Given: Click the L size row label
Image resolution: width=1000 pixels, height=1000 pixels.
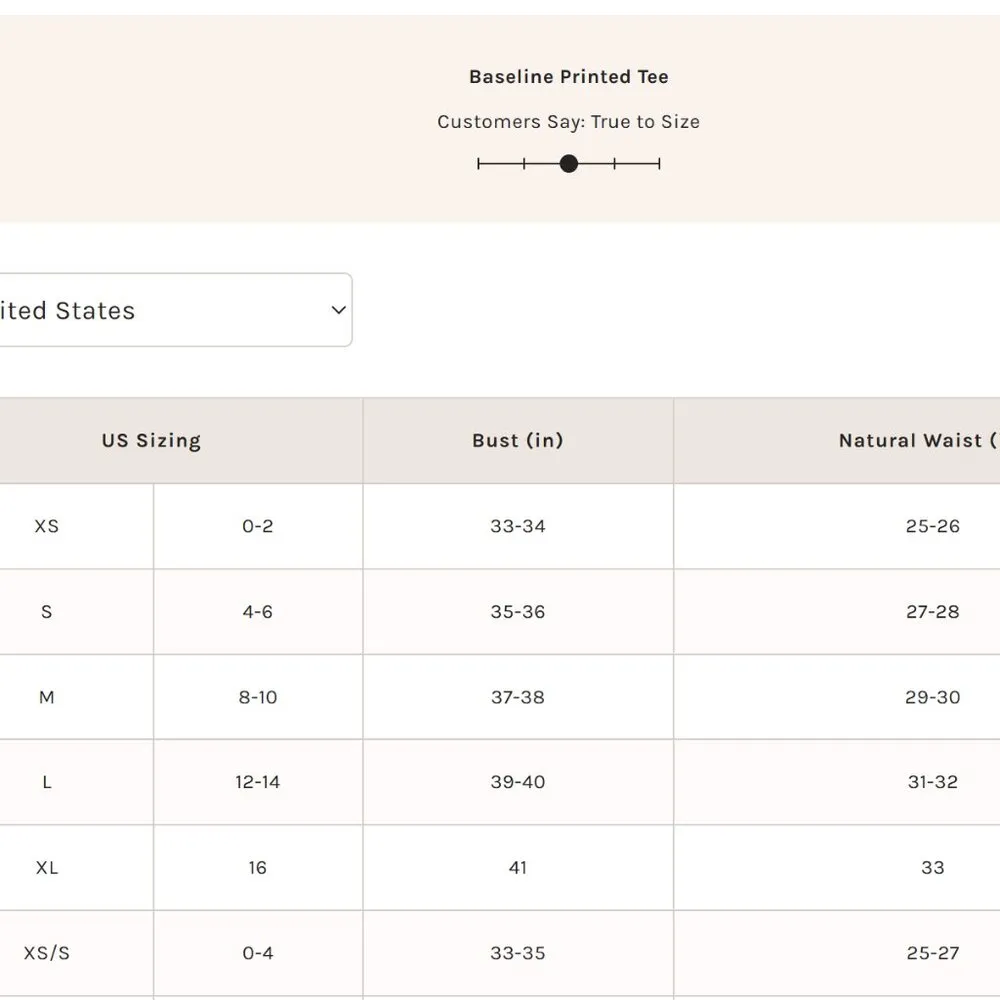Looking at the screenshot, I should pyautogui.click(x=47, y=782).
